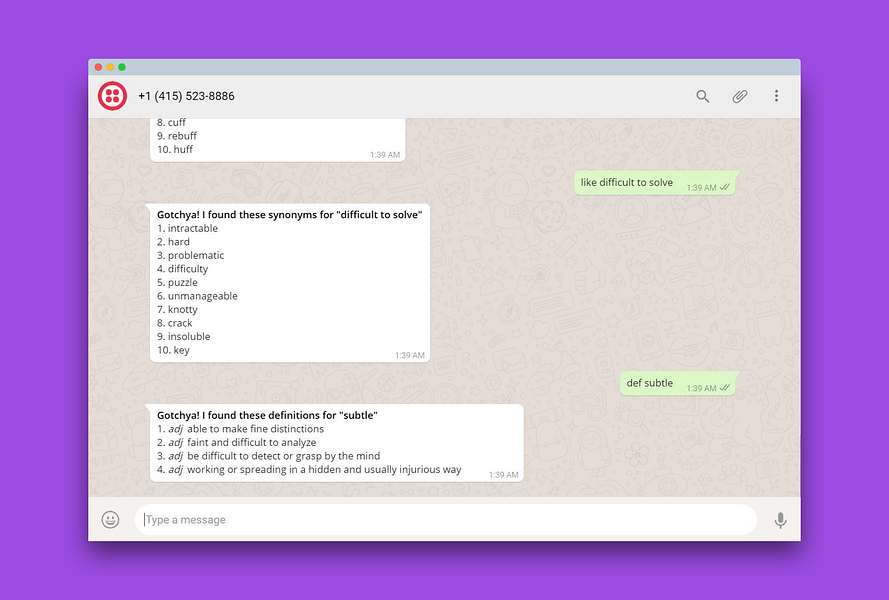
Task: Start voice recording with microphone icon
Action: coord(780,520)
